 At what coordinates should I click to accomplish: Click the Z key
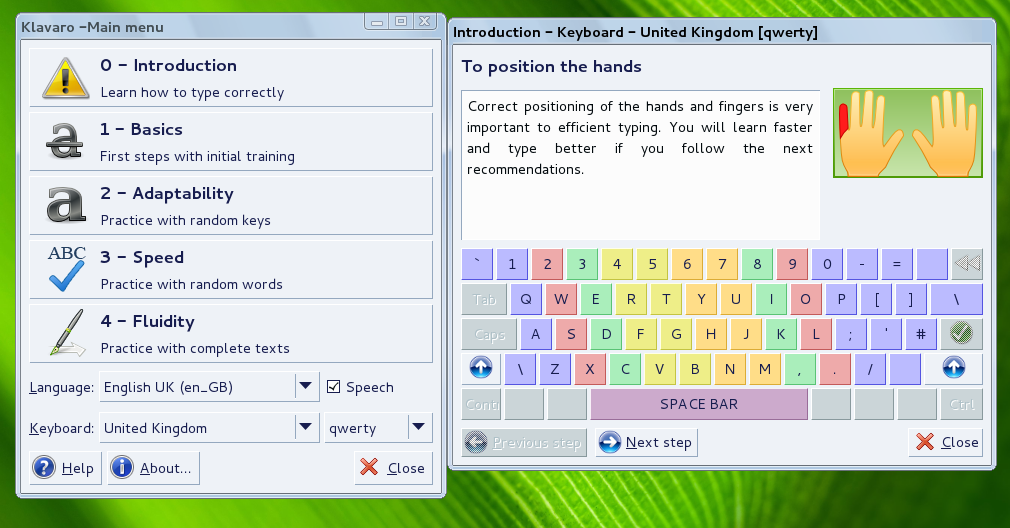pos(555,369)
